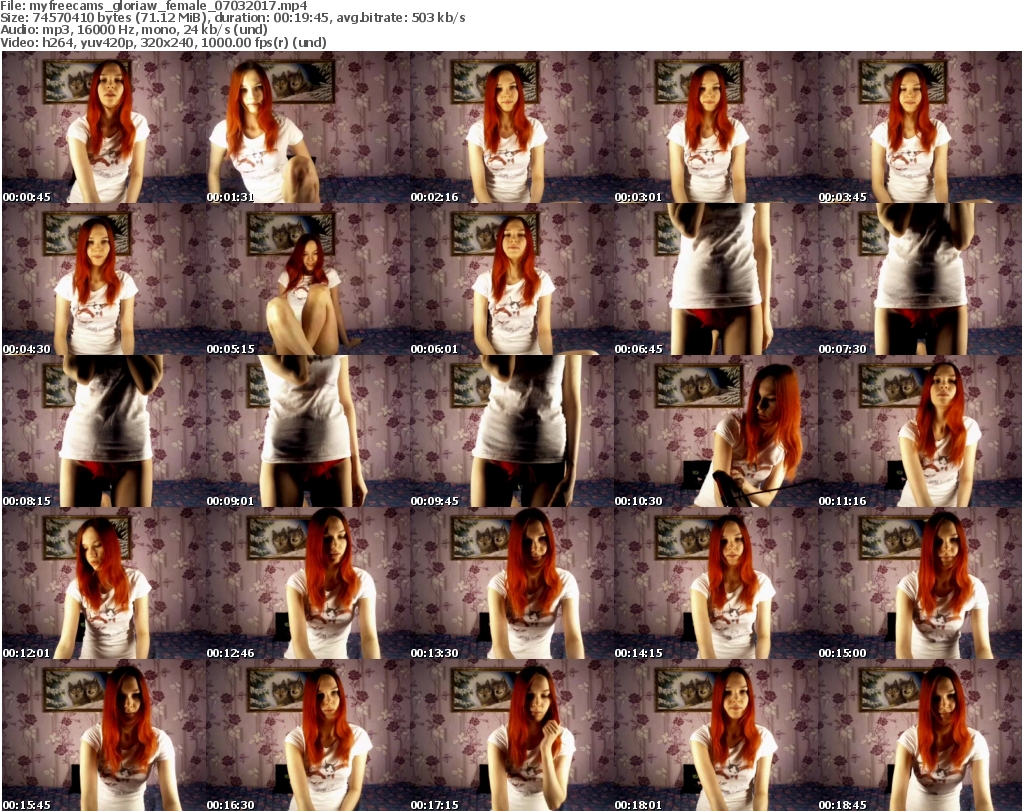Click the 'Audio: mp3, 16000 Hz' line
Viewport: 1024px width, 811px height.
(134, 30)
